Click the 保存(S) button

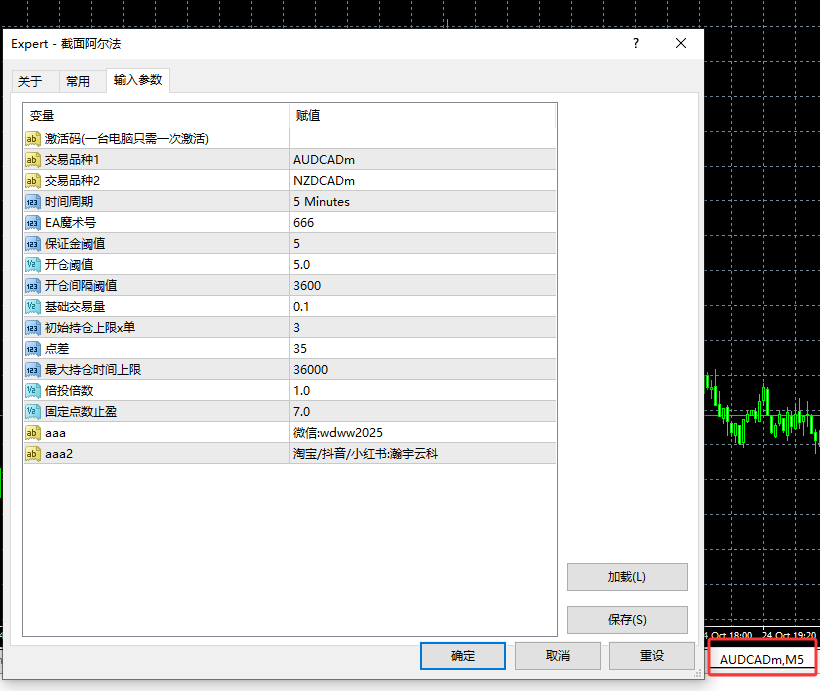click(x=627, y=620)
